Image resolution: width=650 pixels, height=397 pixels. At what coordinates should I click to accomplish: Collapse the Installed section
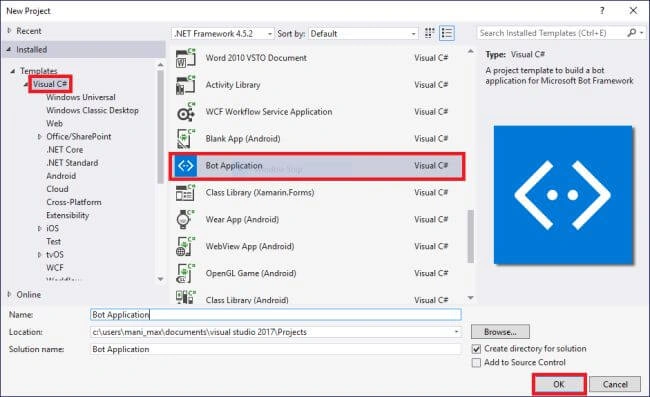point(9,49)
